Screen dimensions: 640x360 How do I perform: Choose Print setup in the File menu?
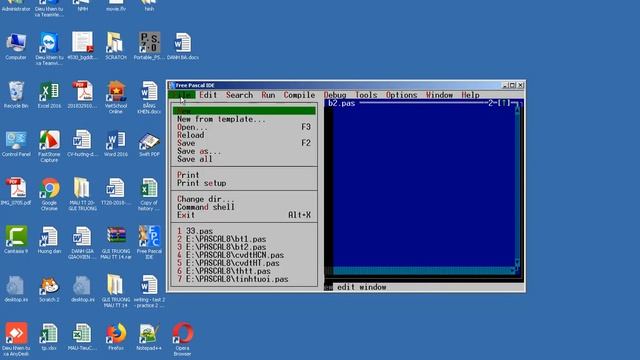tap(244, 183)
